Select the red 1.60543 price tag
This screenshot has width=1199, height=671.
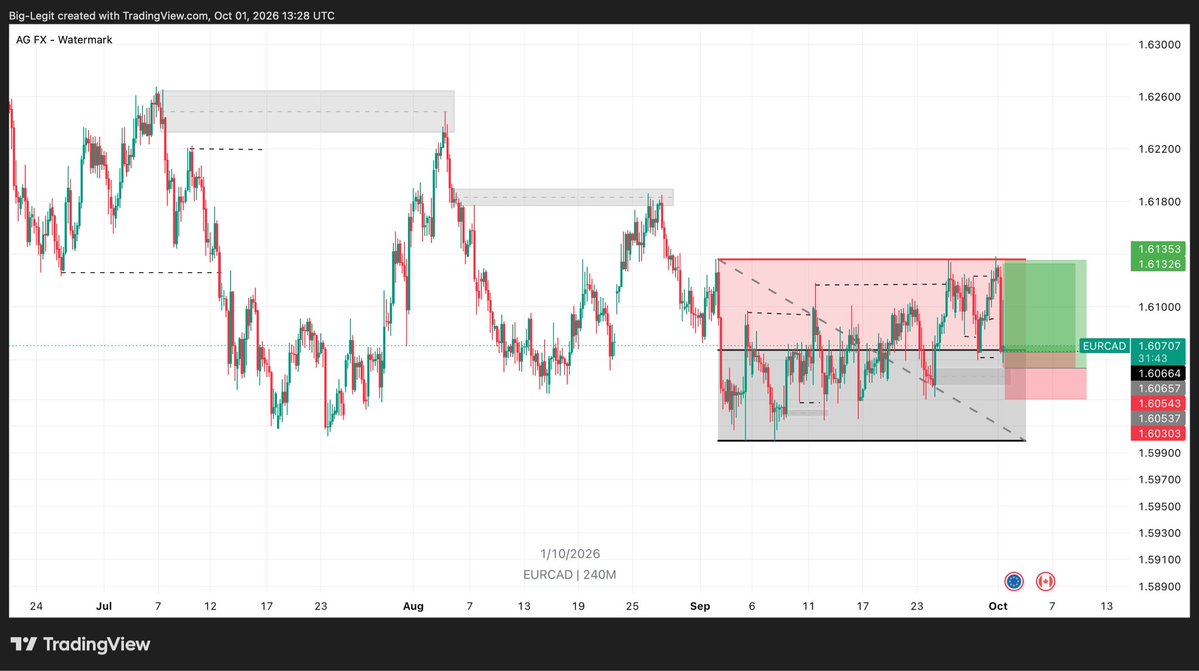point(1158,404)
